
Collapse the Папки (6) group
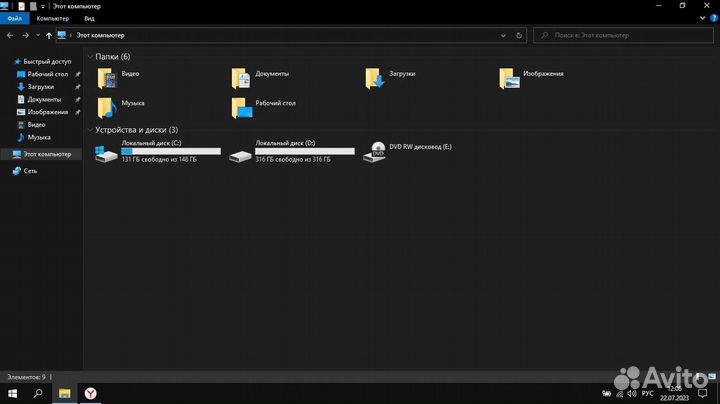[x=90, y=57]
